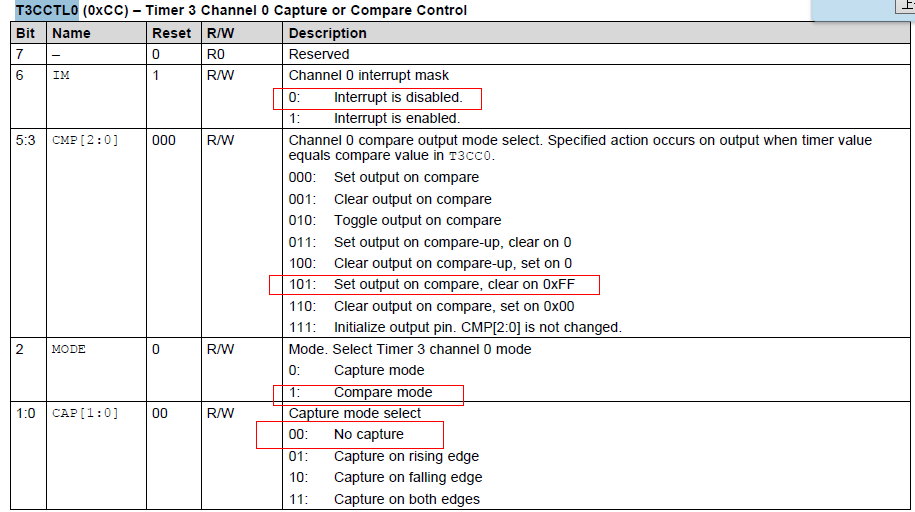915x512 pixels.
Task: Click the 'No capture' option line
Action: click(x=346, y=434)
